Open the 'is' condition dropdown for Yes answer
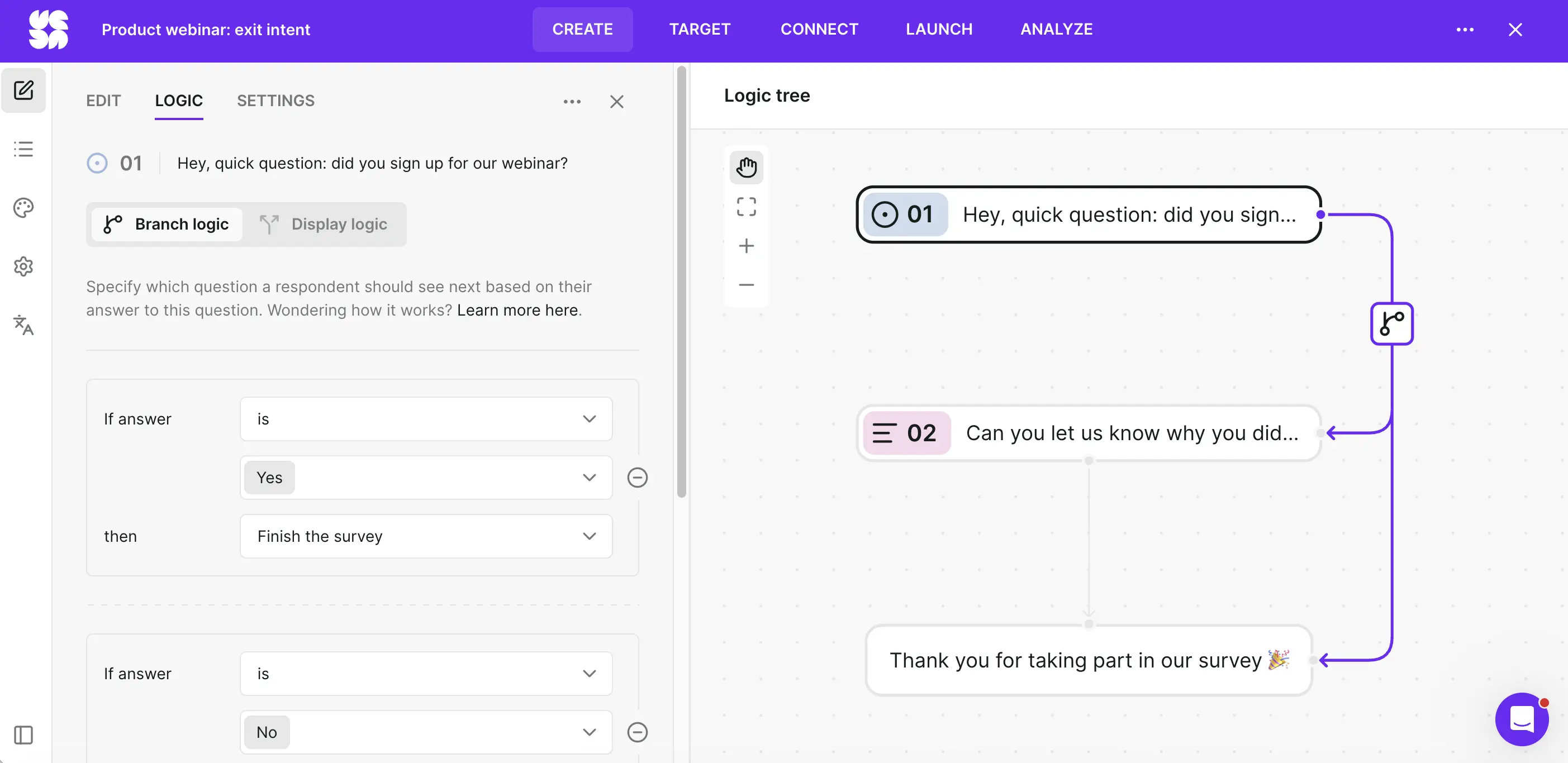 pyautogui.click(x=425, y=418)
